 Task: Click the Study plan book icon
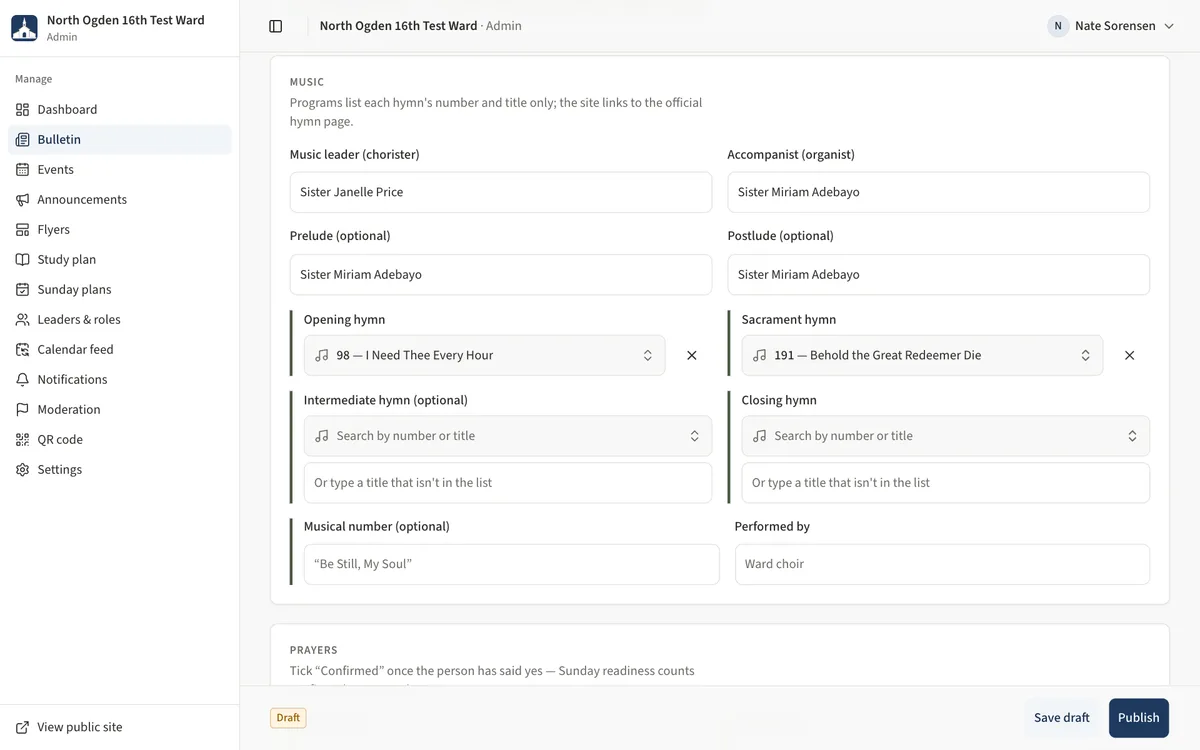[23, 259]
